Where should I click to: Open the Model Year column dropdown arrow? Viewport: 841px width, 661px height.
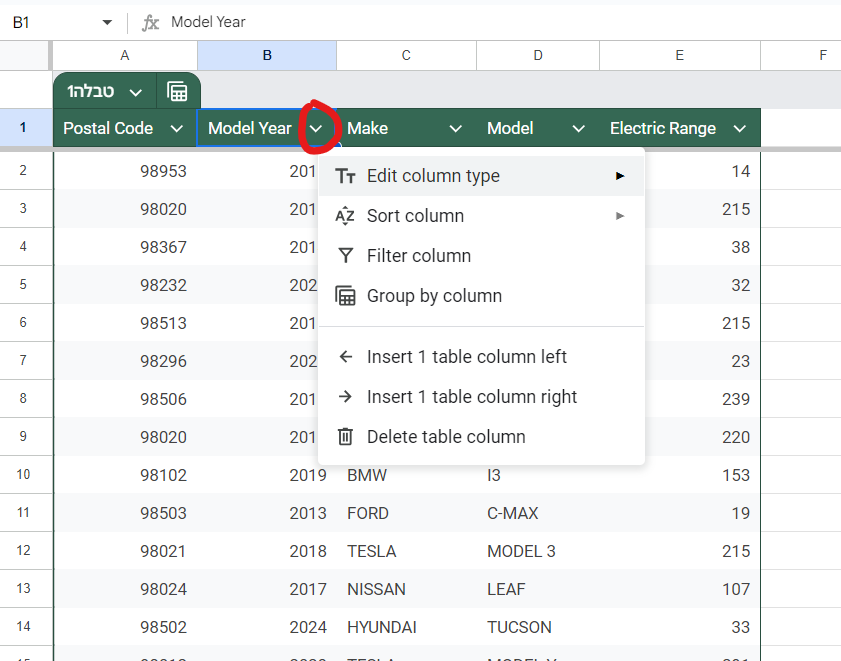316,128
